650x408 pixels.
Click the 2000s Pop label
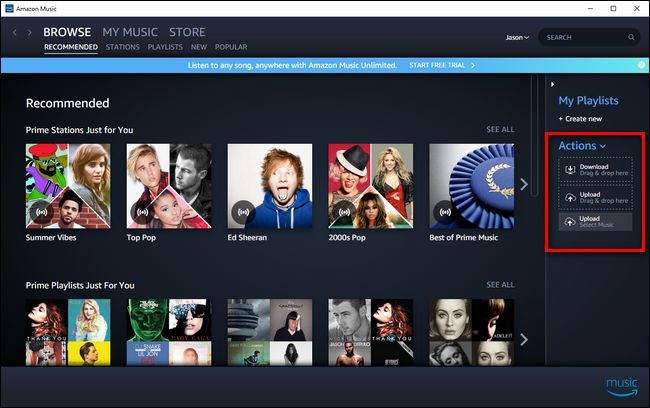347,238
